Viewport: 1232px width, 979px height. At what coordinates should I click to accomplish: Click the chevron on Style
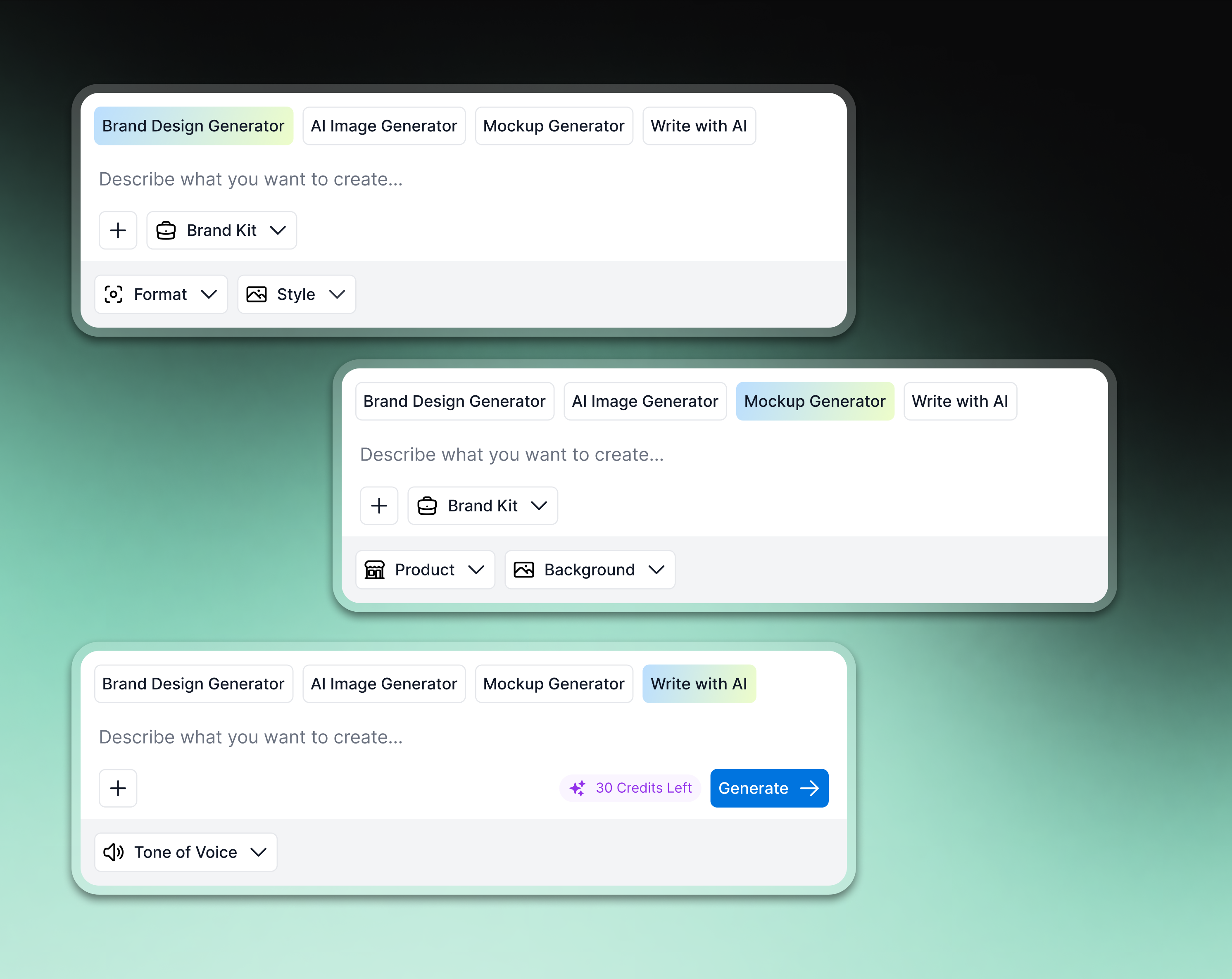(x=337, y=294)
